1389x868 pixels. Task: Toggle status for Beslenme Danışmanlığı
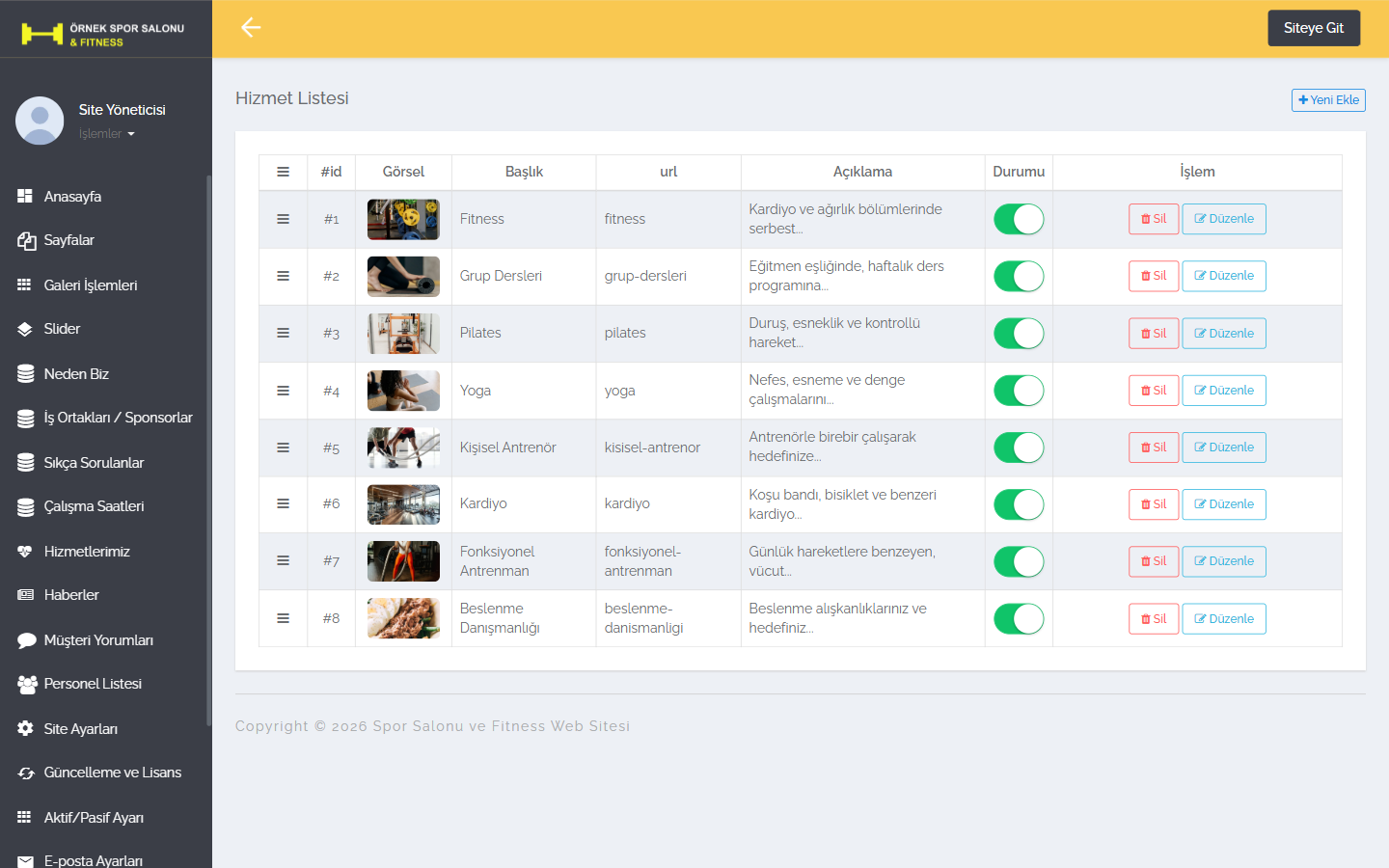(x=1019, y=618)
